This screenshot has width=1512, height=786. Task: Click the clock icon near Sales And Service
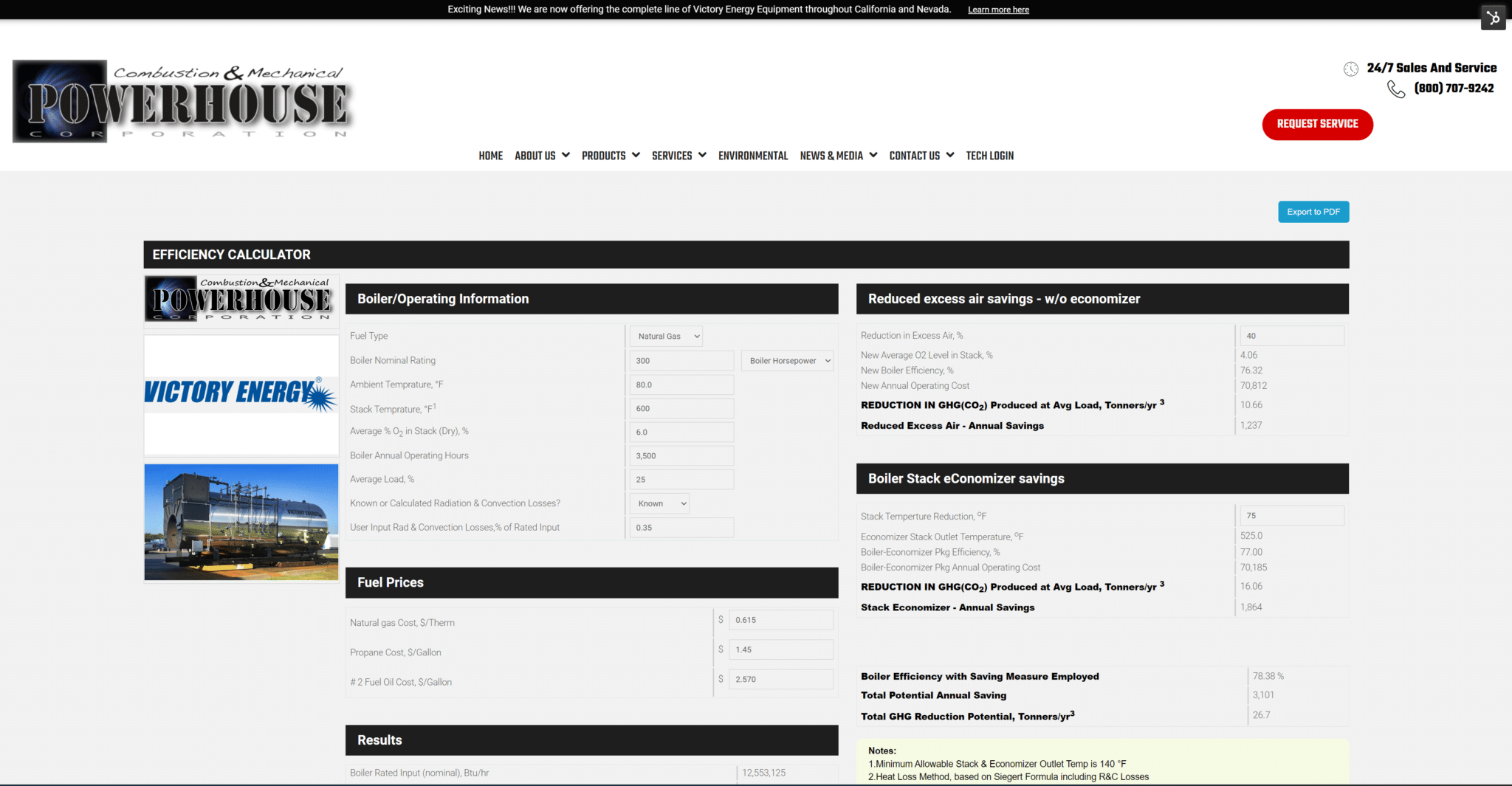[x=1350, y=69]
